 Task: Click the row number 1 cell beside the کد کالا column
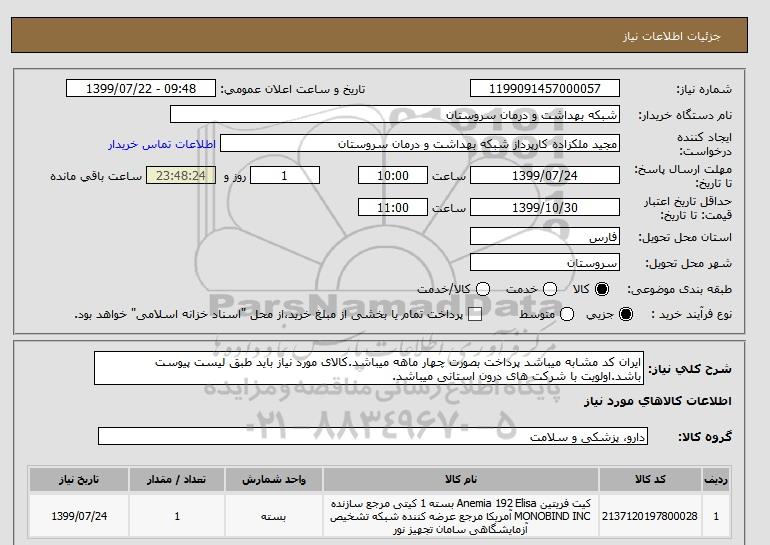pyautogui.click(x=716, y=516)
